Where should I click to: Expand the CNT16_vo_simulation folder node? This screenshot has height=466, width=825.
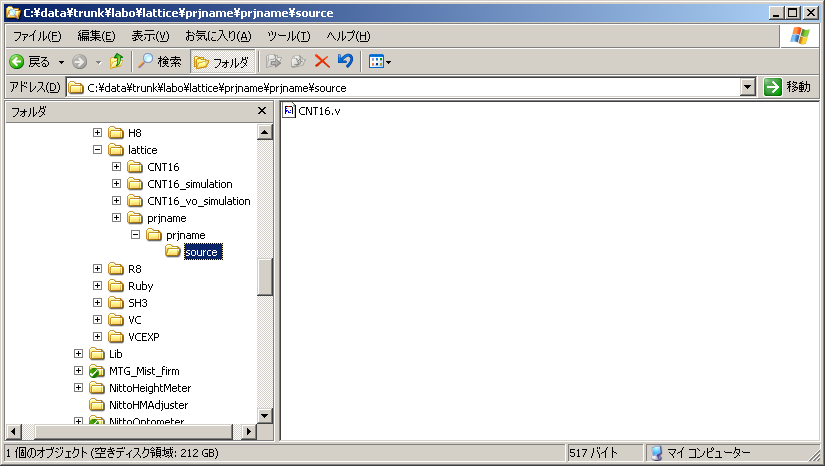(116, 200)
